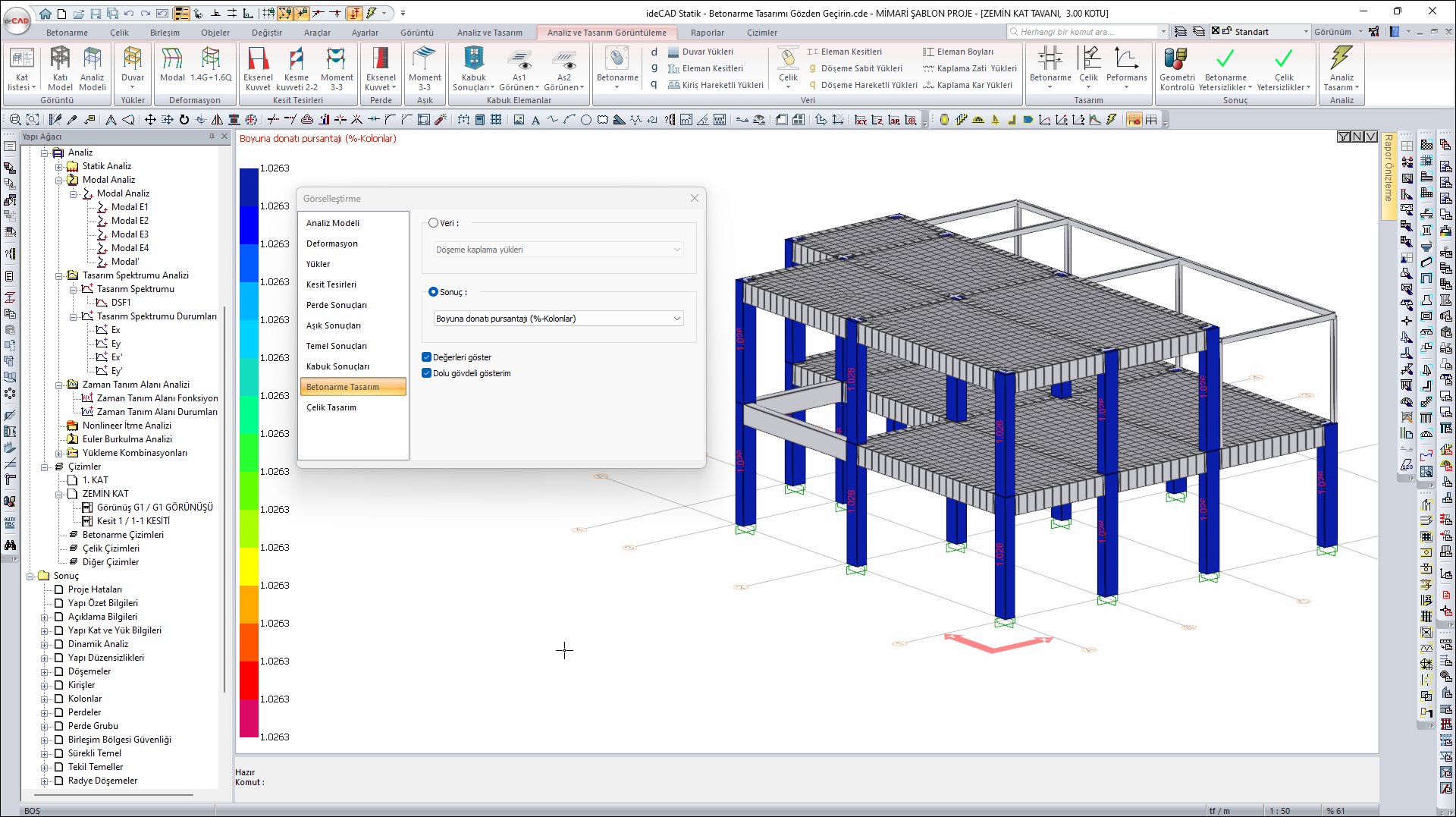This screenshot has height=817, width=1456.
Task: Uncheck Değerleri göster checkbox
Action: (x=427, y=357)
